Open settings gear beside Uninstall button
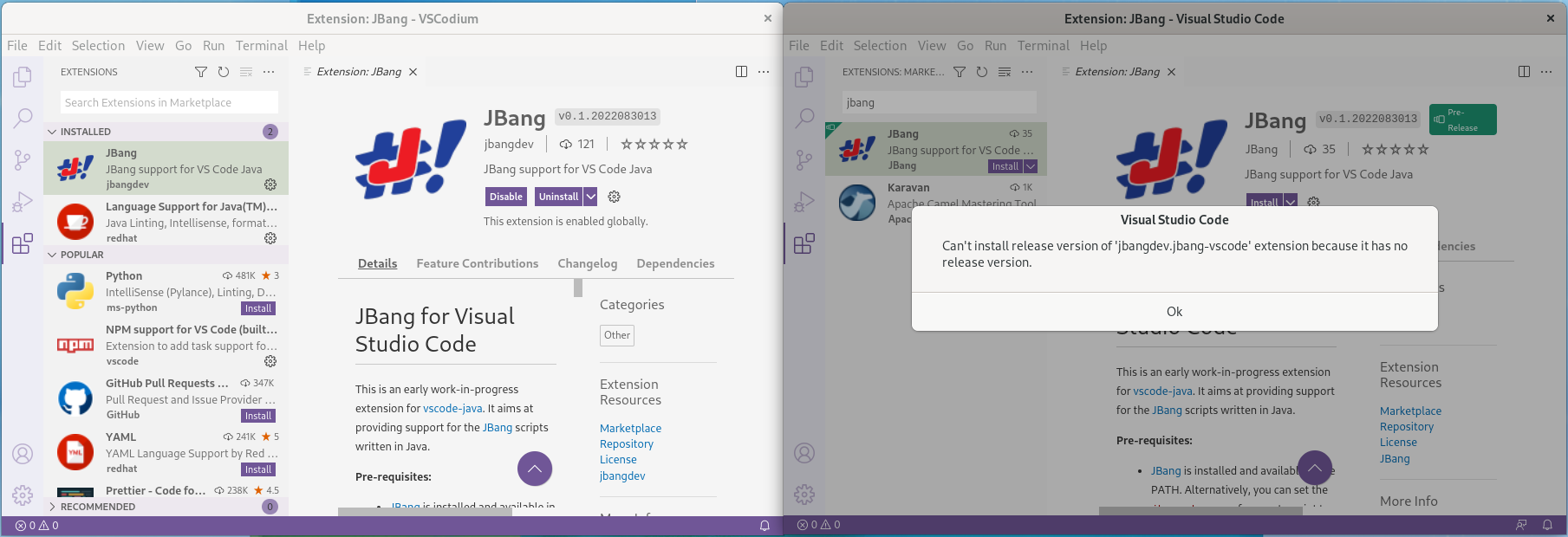The width and height of the screenshot is (1568, 537). 614,197
